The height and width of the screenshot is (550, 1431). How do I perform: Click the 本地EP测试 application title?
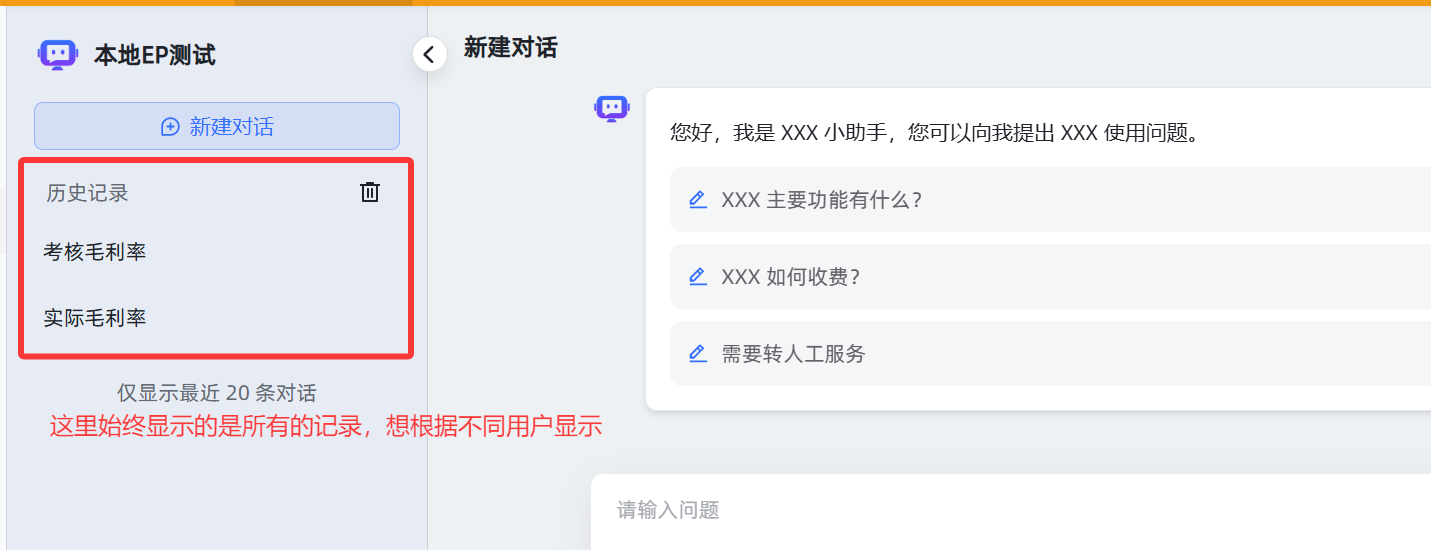tap(155, 55)
